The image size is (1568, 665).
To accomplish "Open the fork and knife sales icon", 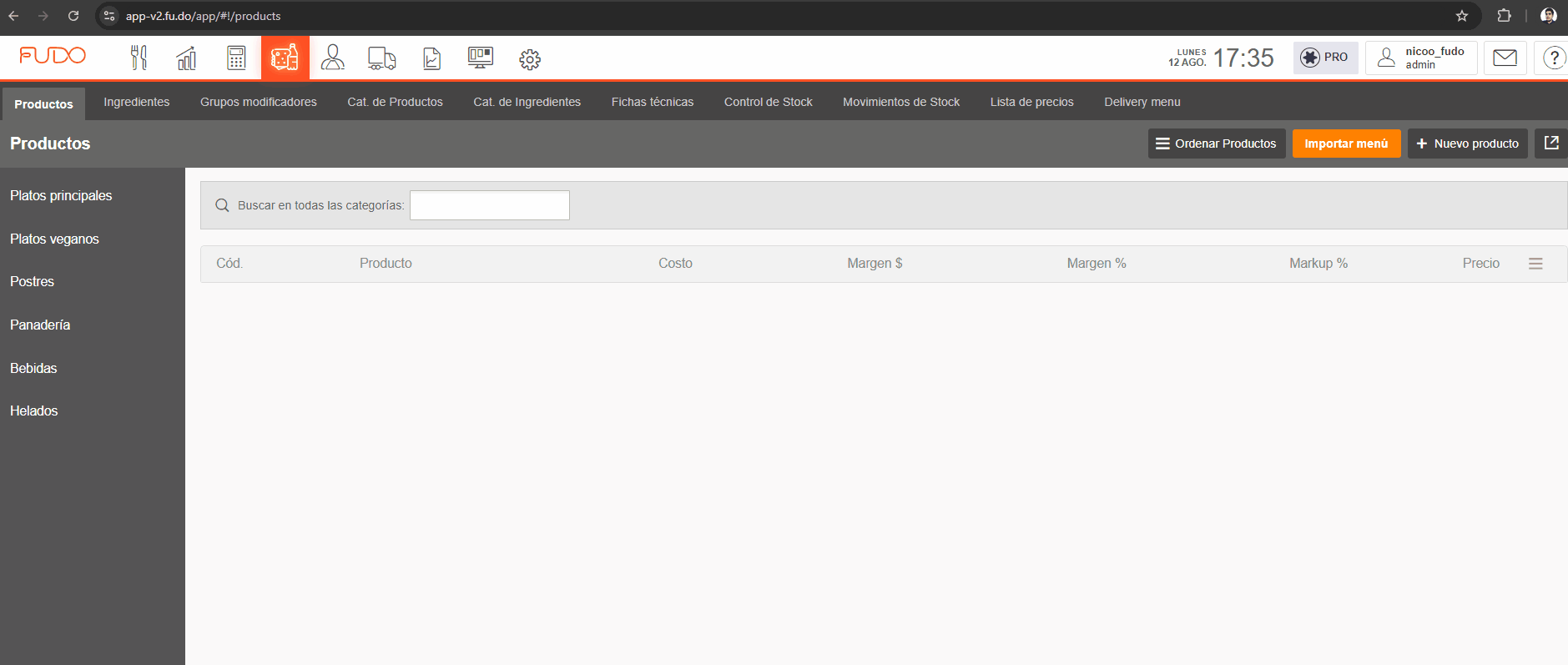I will (139, 58).
